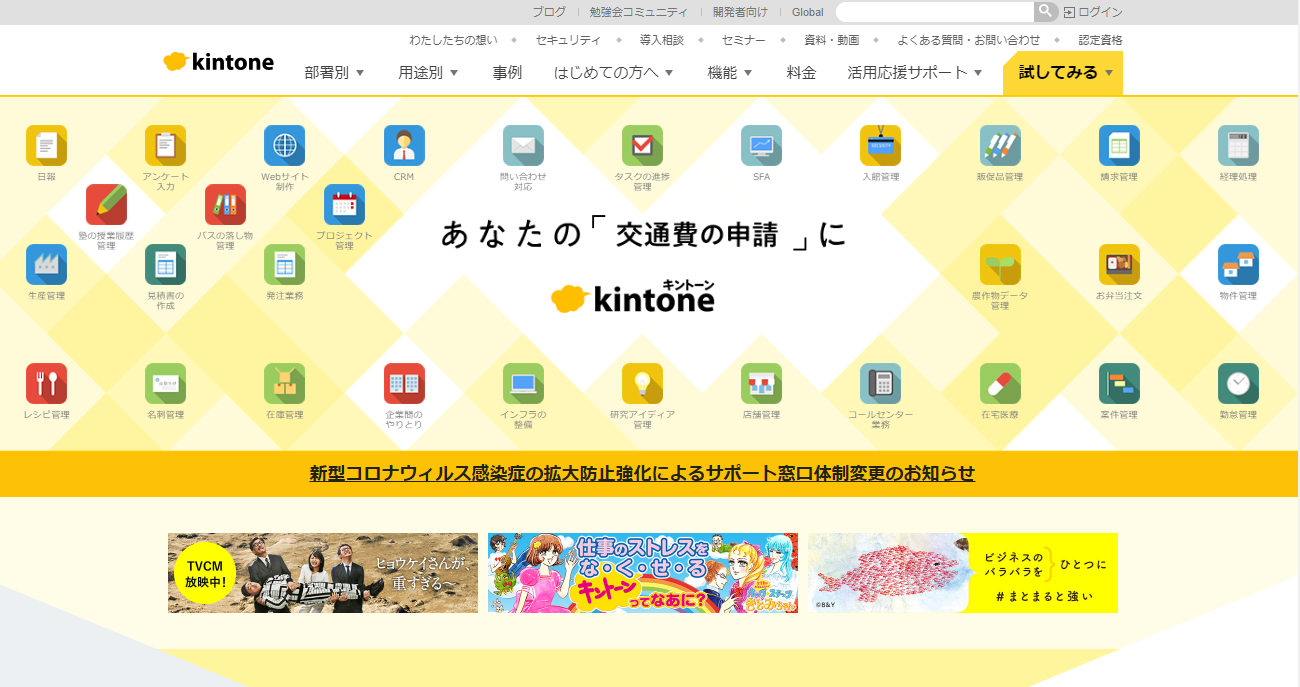The width and height of the screenshot is (1300, 687).
Task: Open the プロジェクト管理 calendar icon
Action: (x=344, y=204)
